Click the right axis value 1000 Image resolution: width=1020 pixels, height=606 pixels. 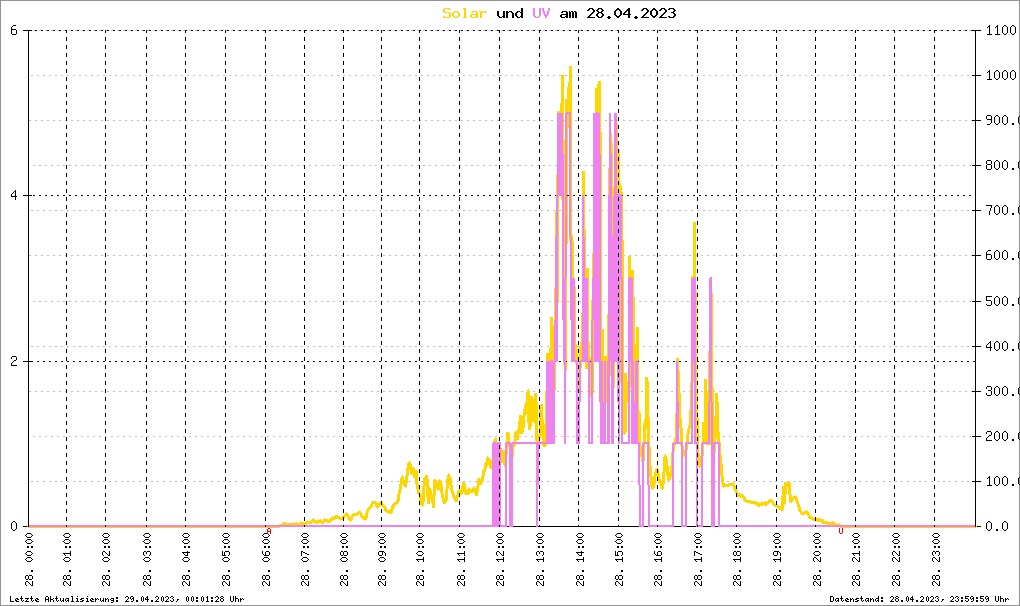coord(999,75)
